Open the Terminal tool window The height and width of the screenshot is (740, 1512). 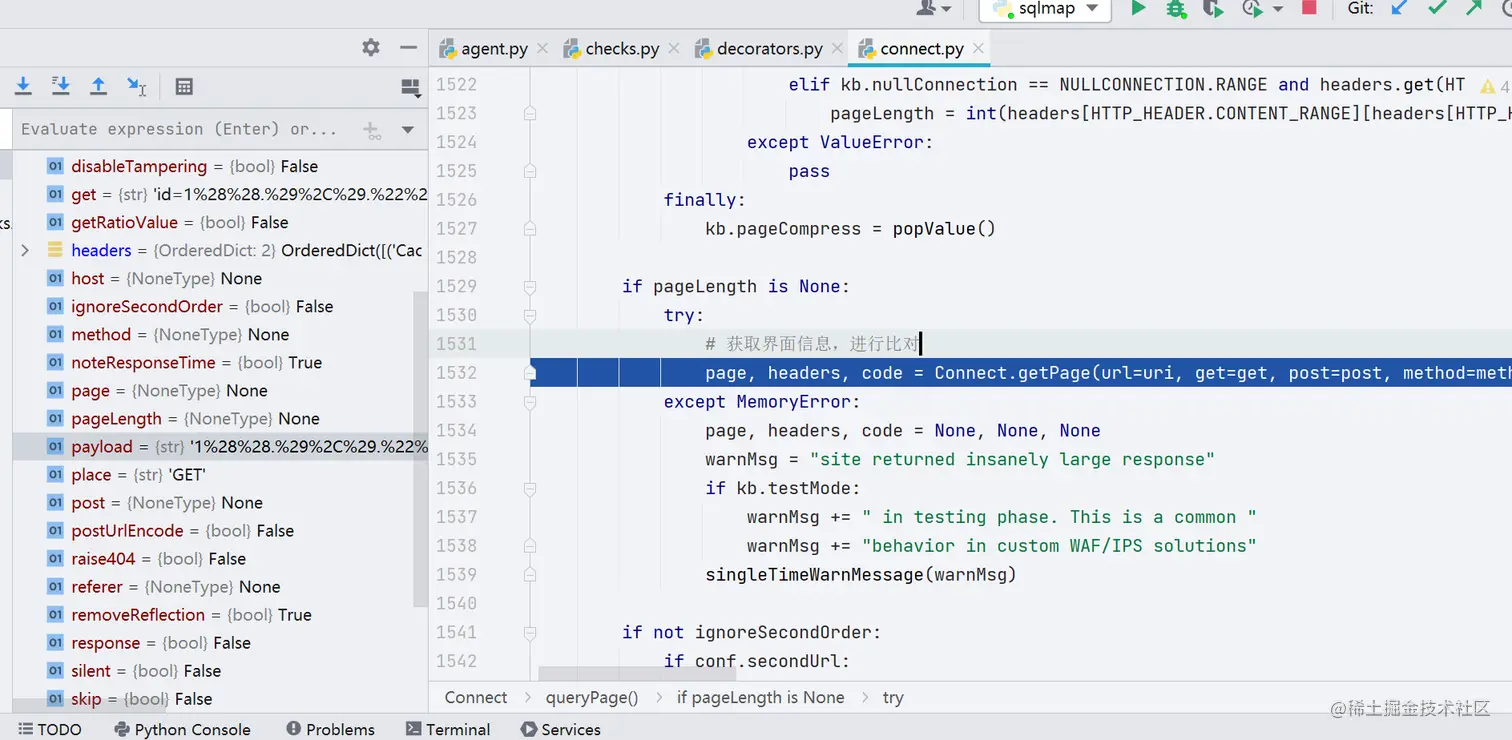(x=447, y=729)
